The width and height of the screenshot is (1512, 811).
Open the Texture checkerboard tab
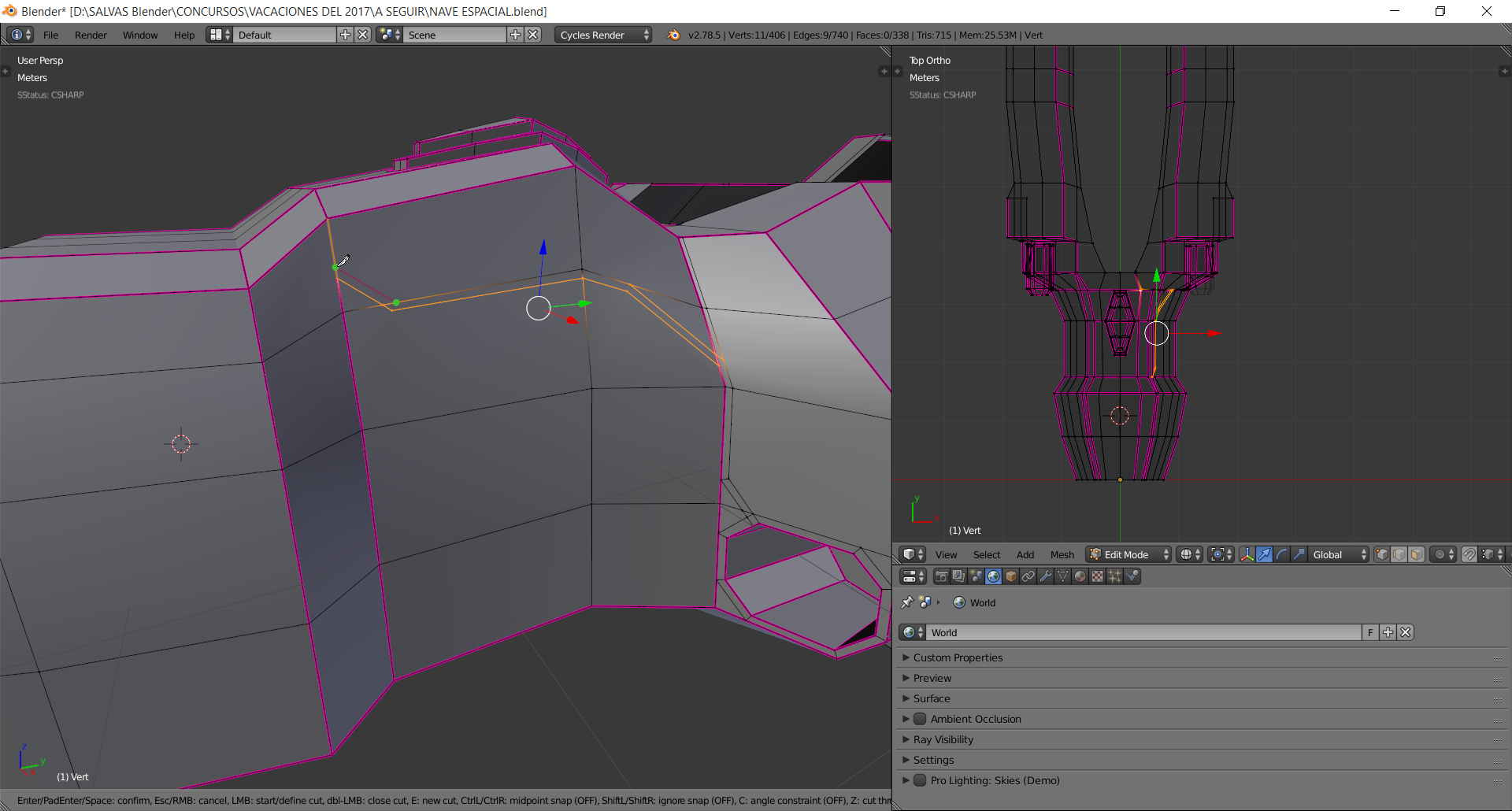pyautogui.click(x=1098, y=576)
